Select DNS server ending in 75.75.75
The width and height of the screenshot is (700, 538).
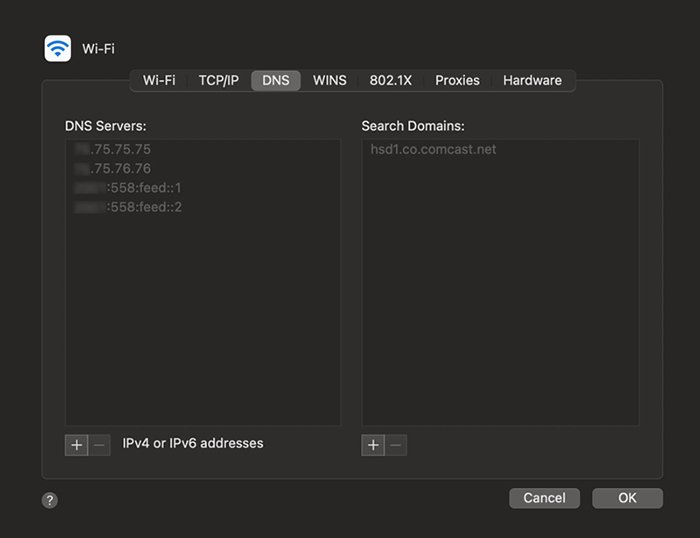pos(113,149)
